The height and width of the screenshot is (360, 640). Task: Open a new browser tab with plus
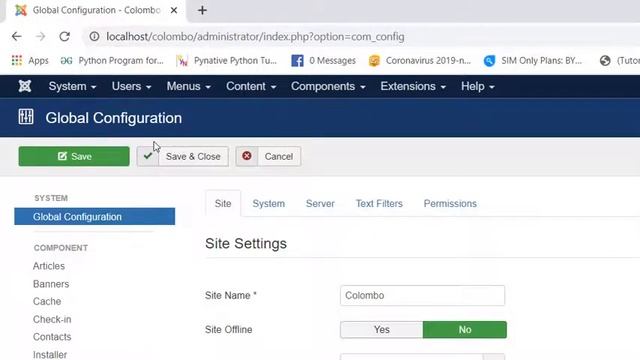[202, 10]
